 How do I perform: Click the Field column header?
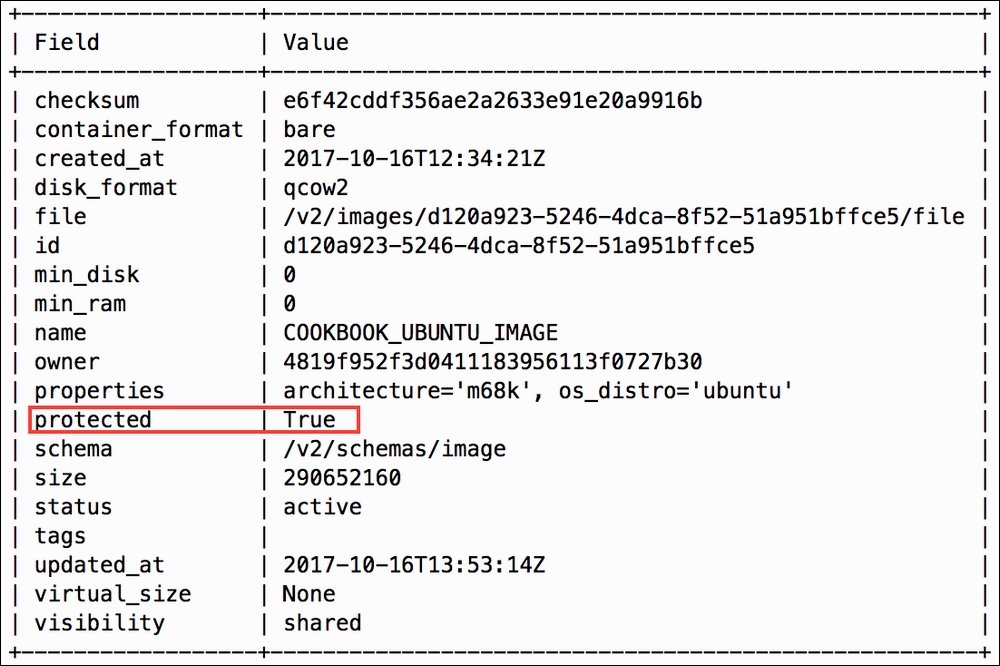point(67,43)
